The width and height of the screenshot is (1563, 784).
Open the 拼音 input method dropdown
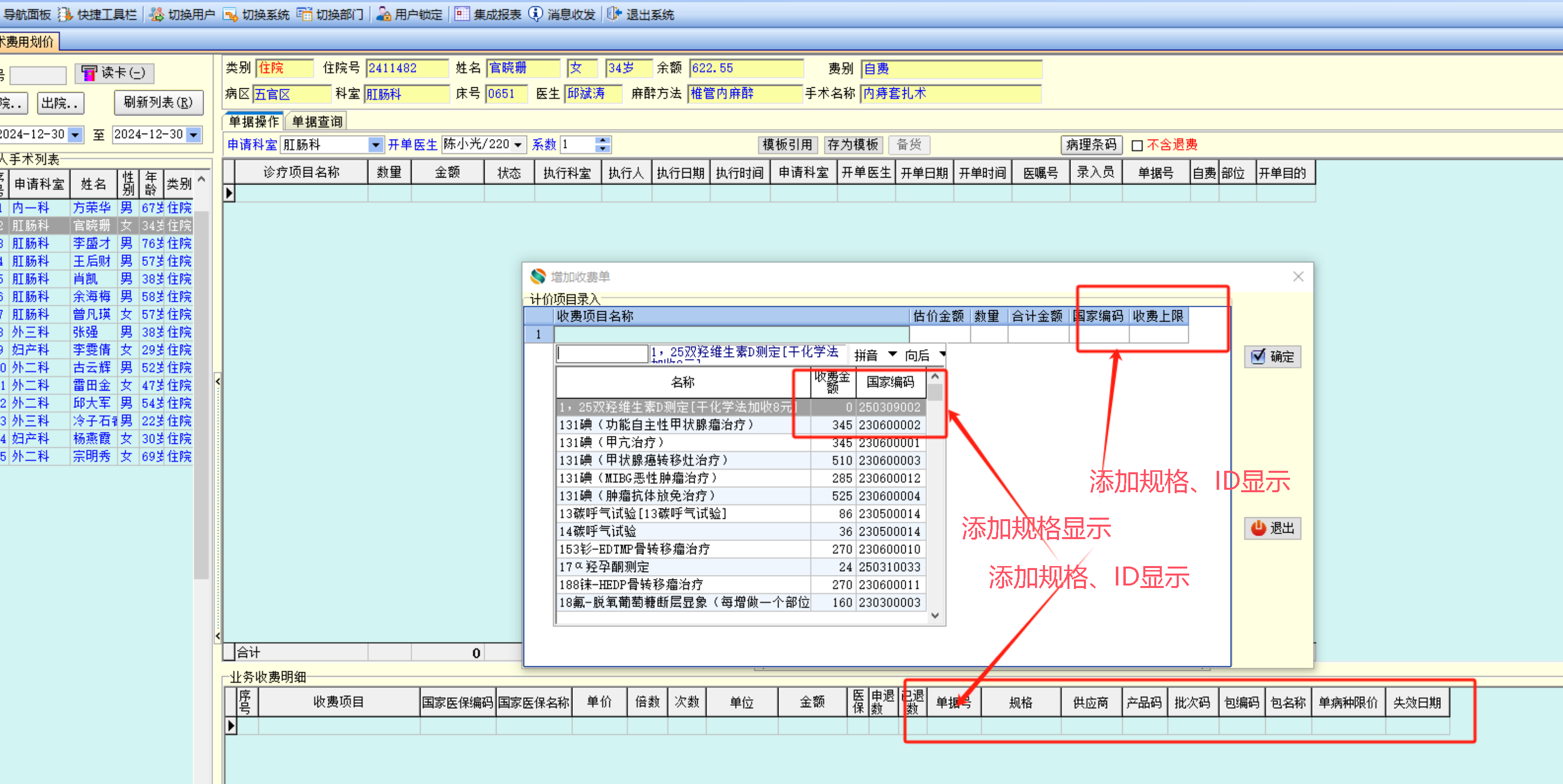click(892, 354)
